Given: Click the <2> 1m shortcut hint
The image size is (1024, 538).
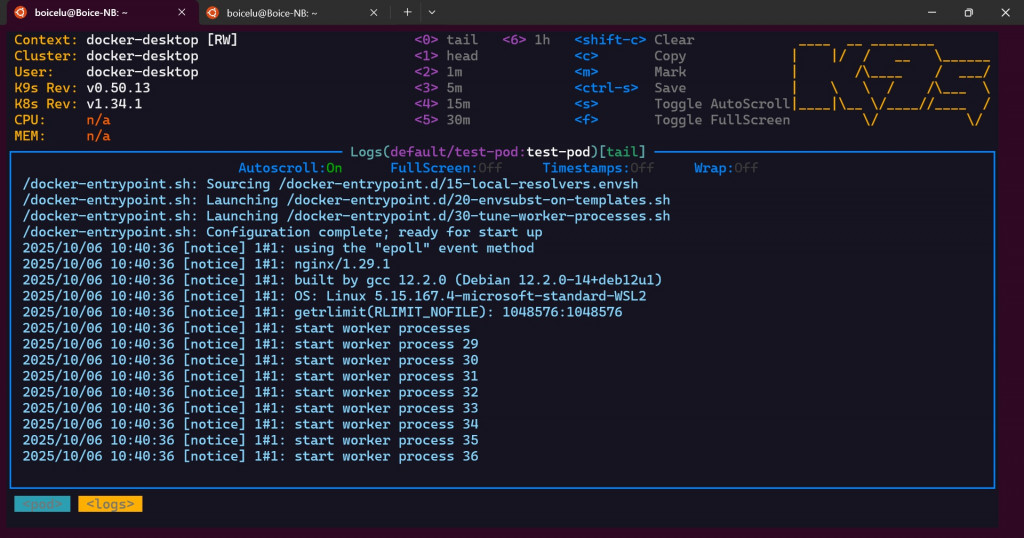Looking at the screenshot, I should tap(438, 72).
